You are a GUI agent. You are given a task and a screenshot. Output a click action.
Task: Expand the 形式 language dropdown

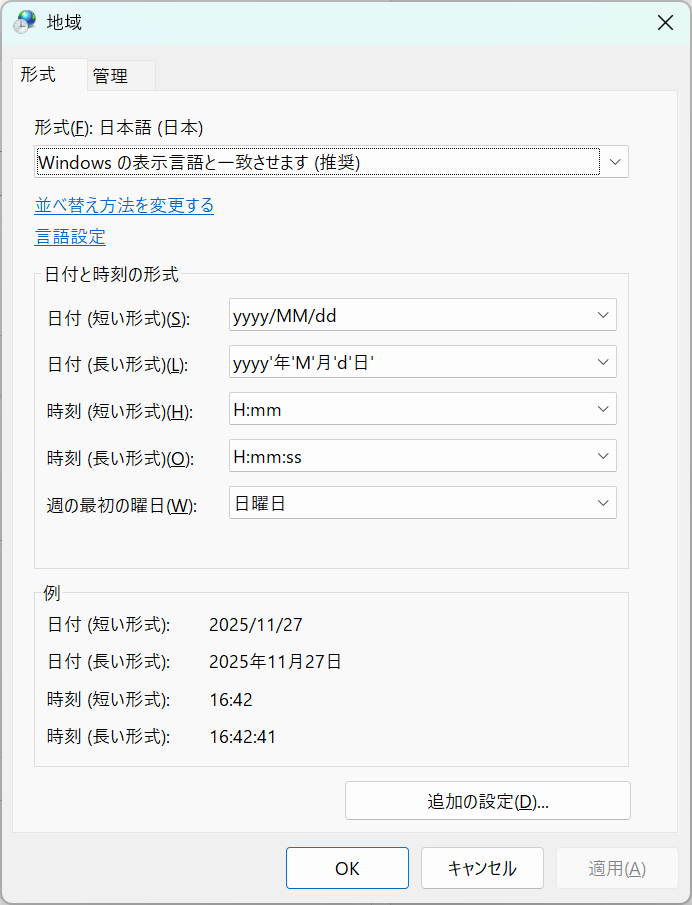point(614,161)
